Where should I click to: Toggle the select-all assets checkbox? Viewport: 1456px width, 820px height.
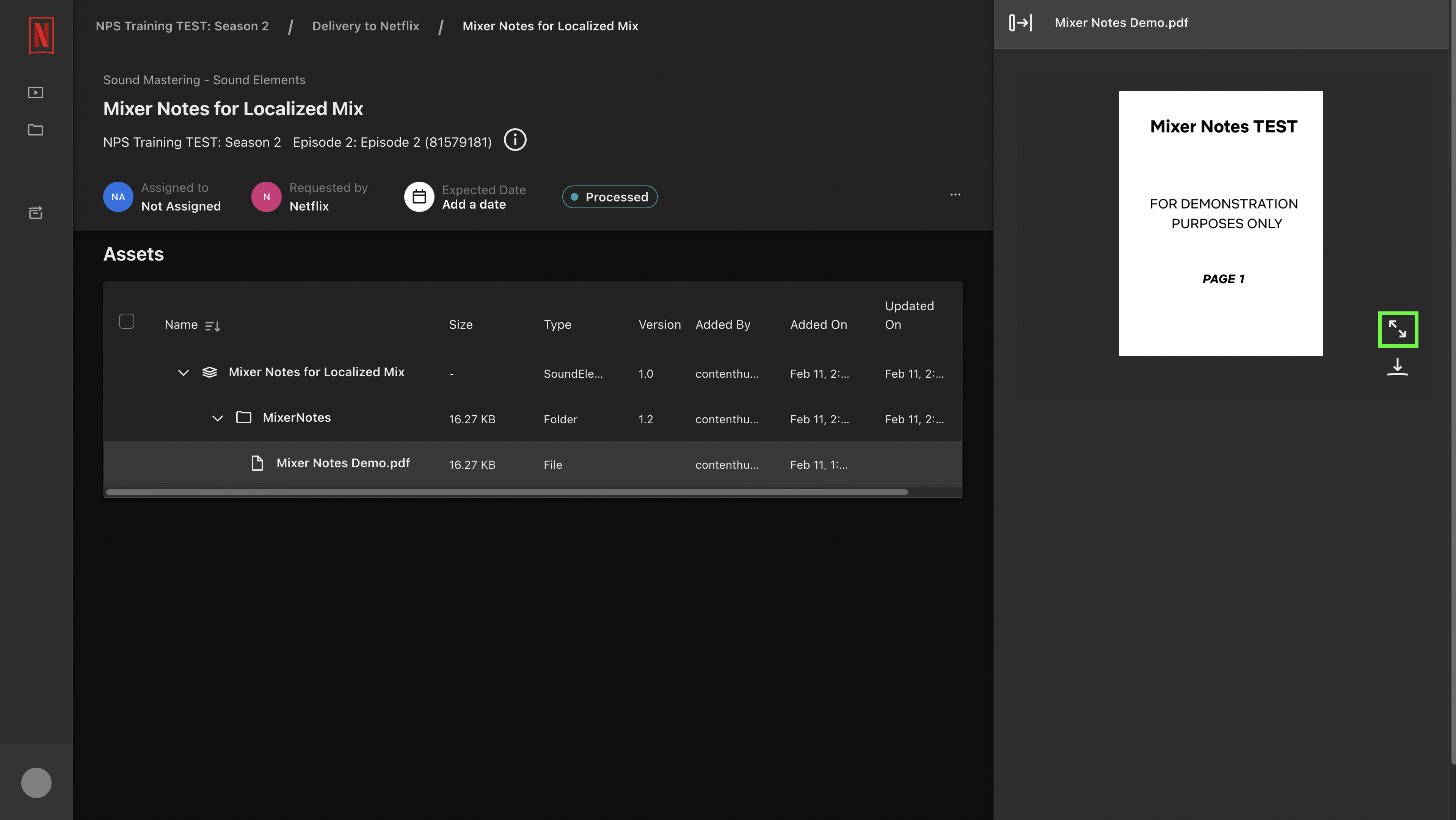click(127, 321)
